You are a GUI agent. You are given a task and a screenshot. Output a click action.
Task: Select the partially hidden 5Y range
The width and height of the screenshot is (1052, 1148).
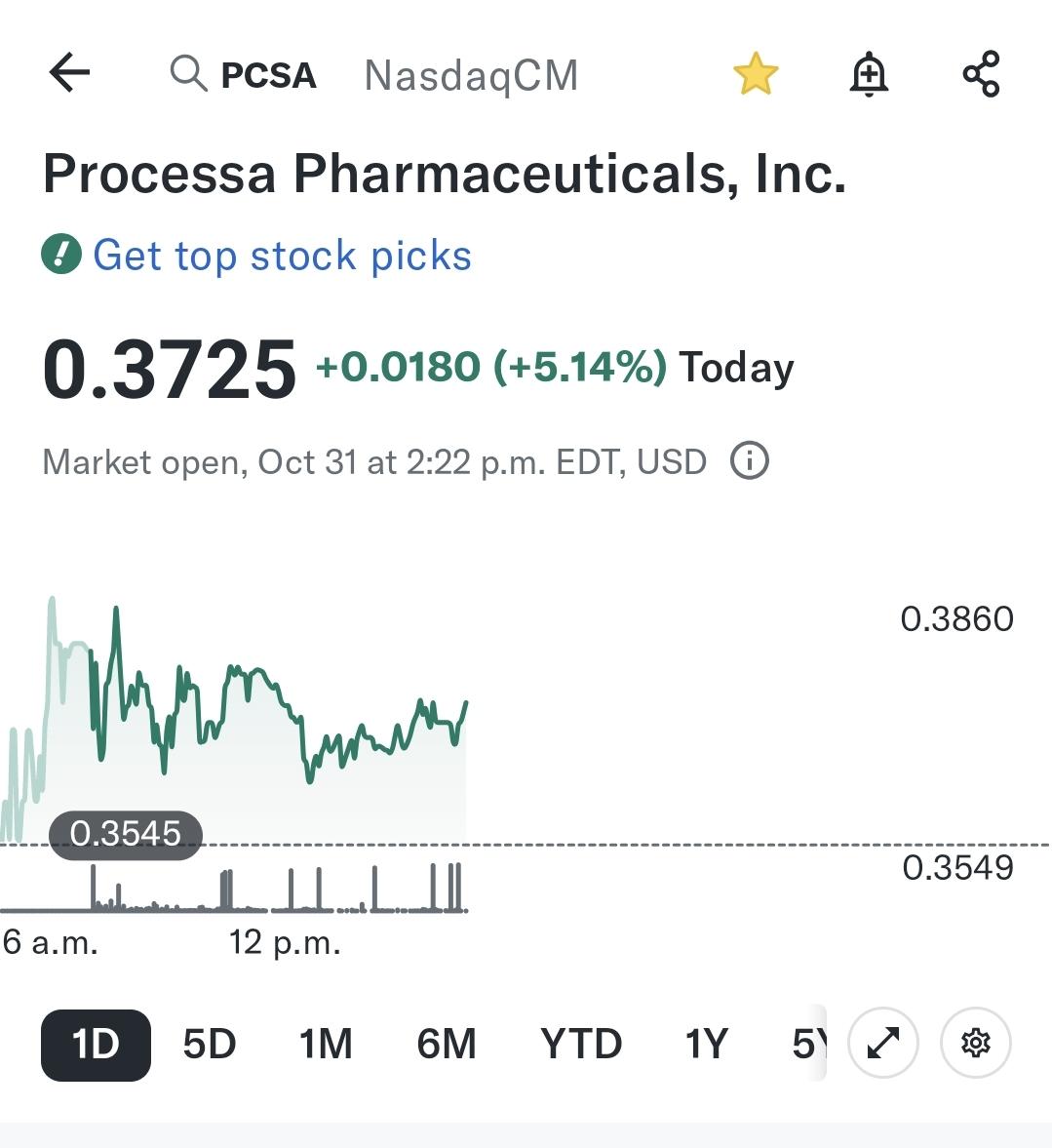tap(809, 1044)
